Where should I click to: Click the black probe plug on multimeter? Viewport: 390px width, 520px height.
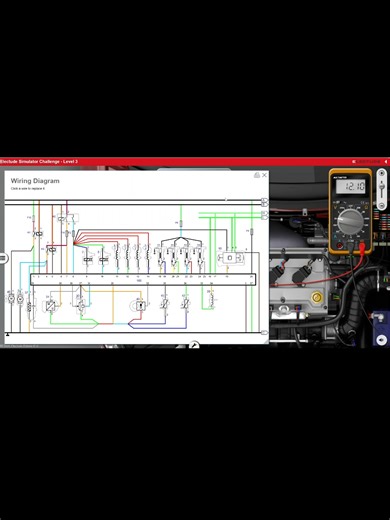click(350, 247)
